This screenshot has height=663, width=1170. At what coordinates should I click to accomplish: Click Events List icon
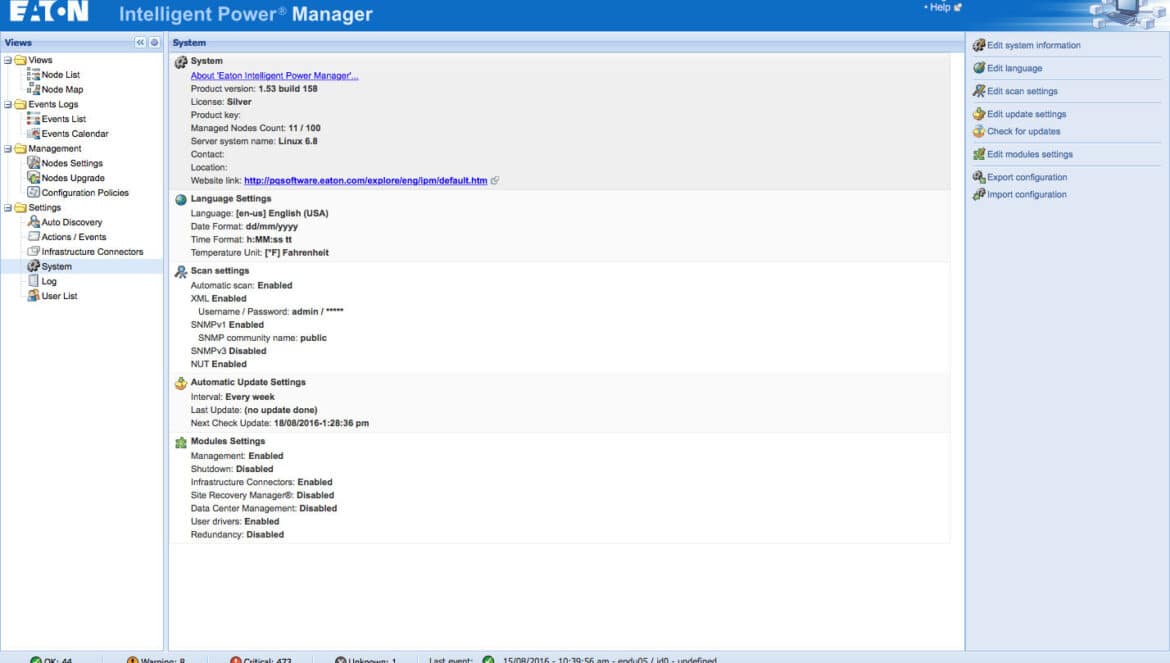(34, 119)
